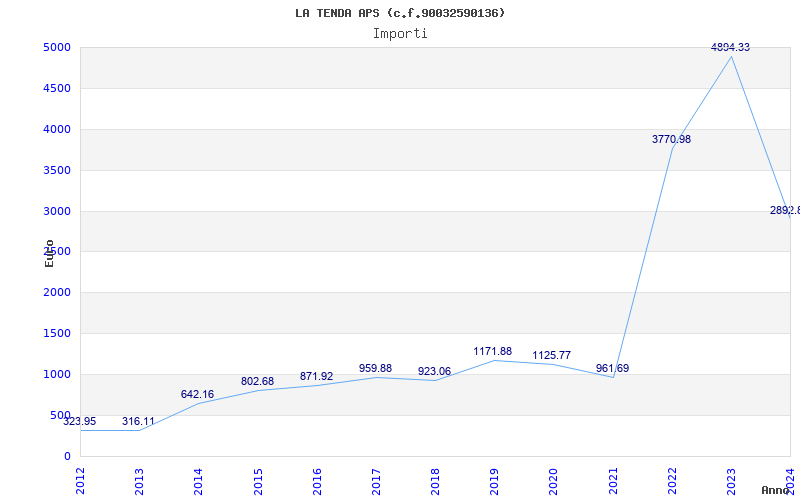The width and height of the screenshot is (800, 500).
Task: Select the 642.16 data label
Action: coord(197,394)
